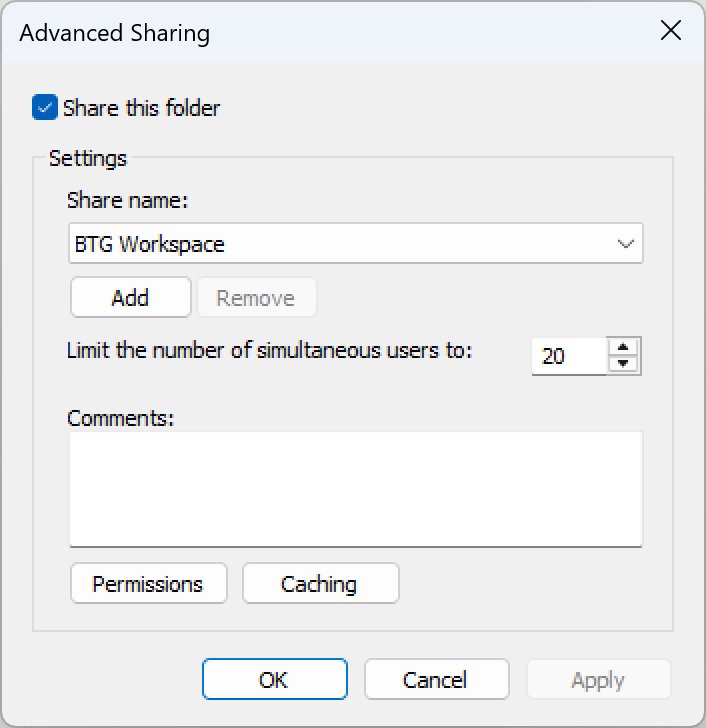
Task: Click the disabled Apply button
Action: 598,680
